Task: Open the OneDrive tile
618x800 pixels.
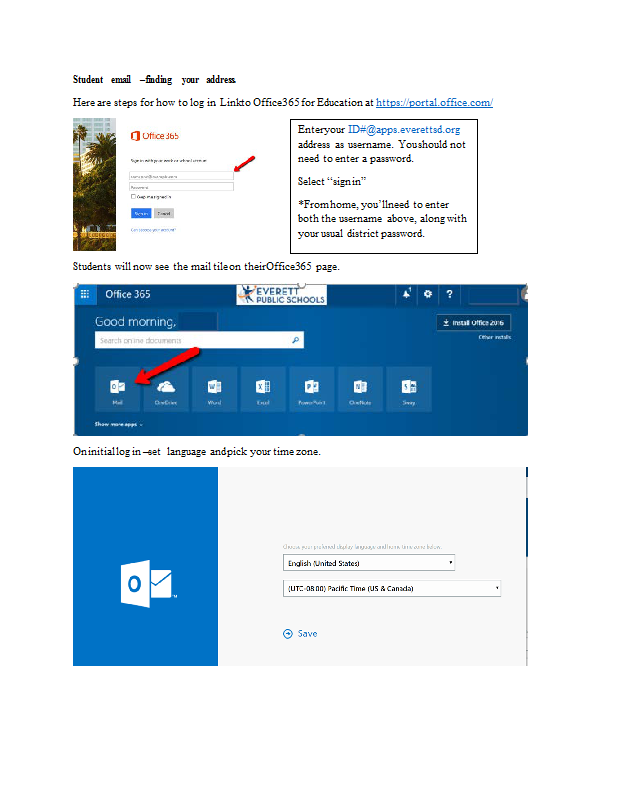Action: pos(166,389)
